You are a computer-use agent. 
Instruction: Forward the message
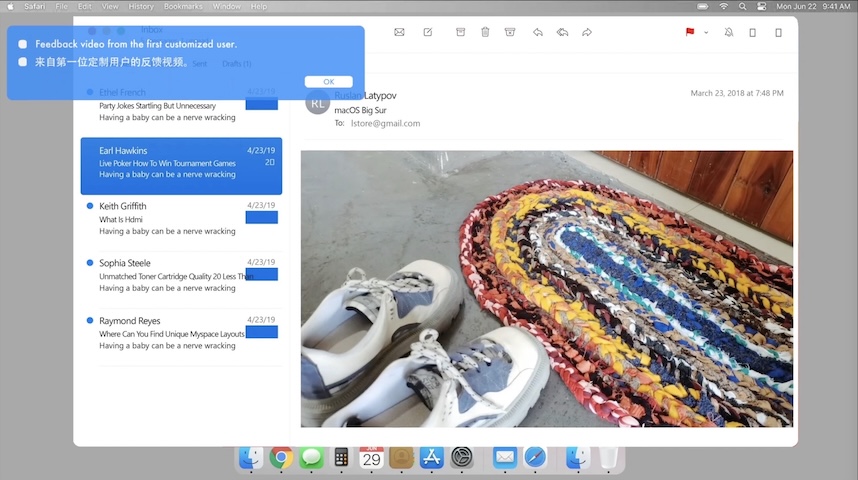[587, 32]
